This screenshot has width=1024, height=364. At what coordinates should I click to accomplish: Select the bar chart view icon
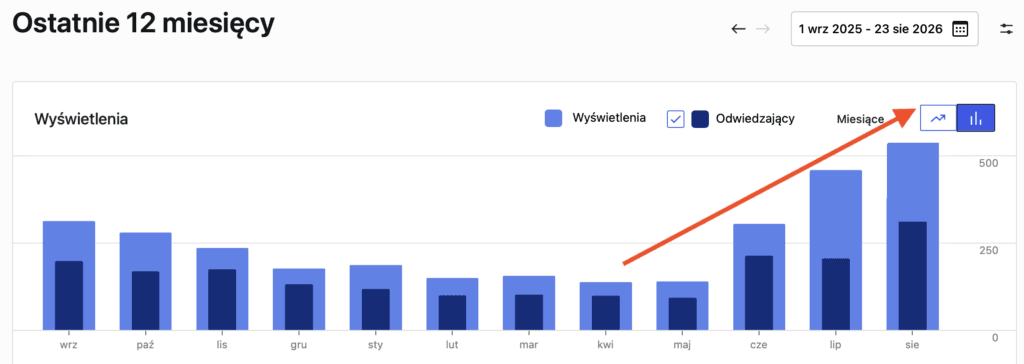pos(976,118)
